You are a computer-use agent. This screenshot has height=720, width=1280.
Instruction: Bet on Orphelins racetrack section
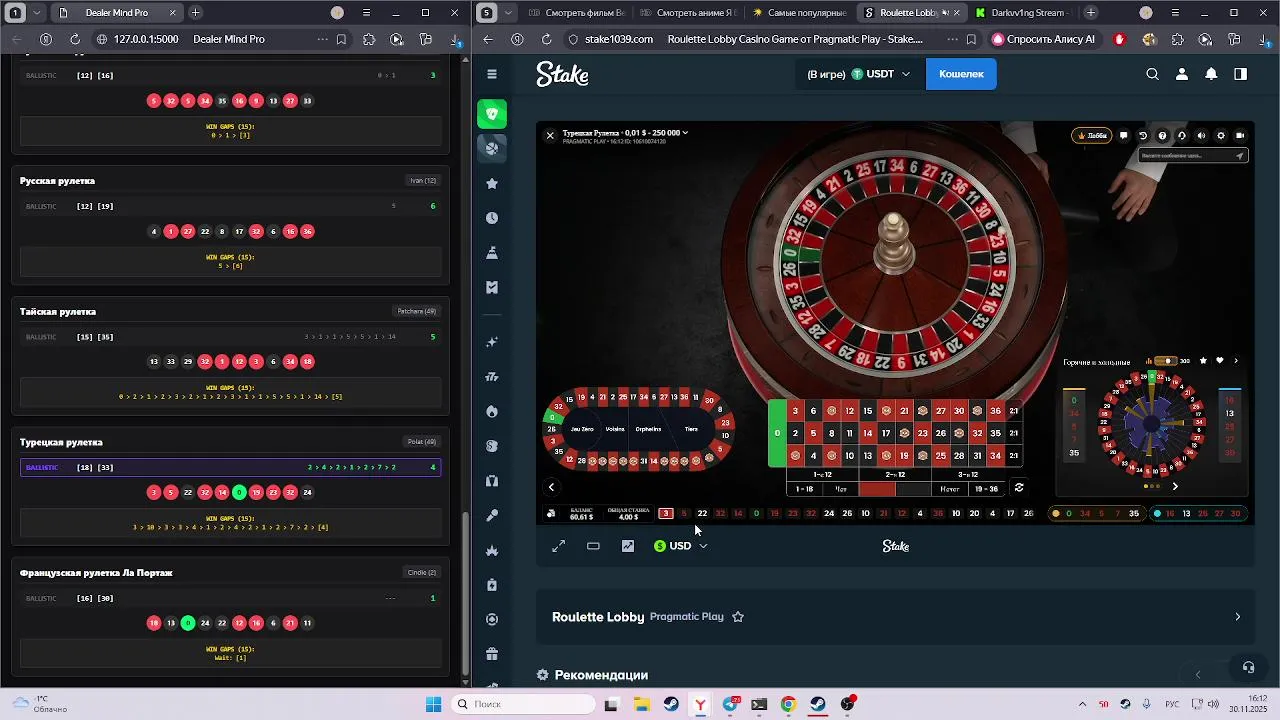(x=648, y=429)
